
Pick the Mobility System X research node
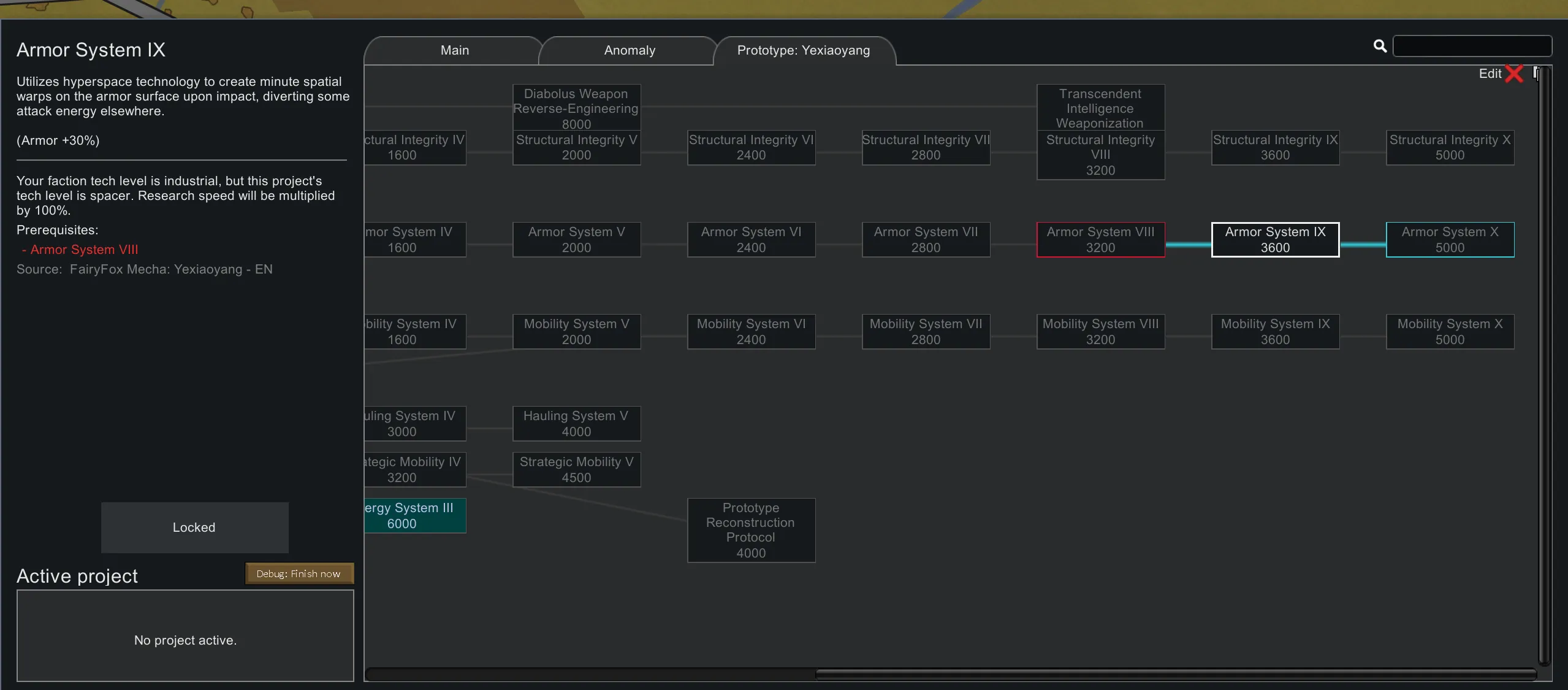pyautogui.click(x=1450, y=332)
